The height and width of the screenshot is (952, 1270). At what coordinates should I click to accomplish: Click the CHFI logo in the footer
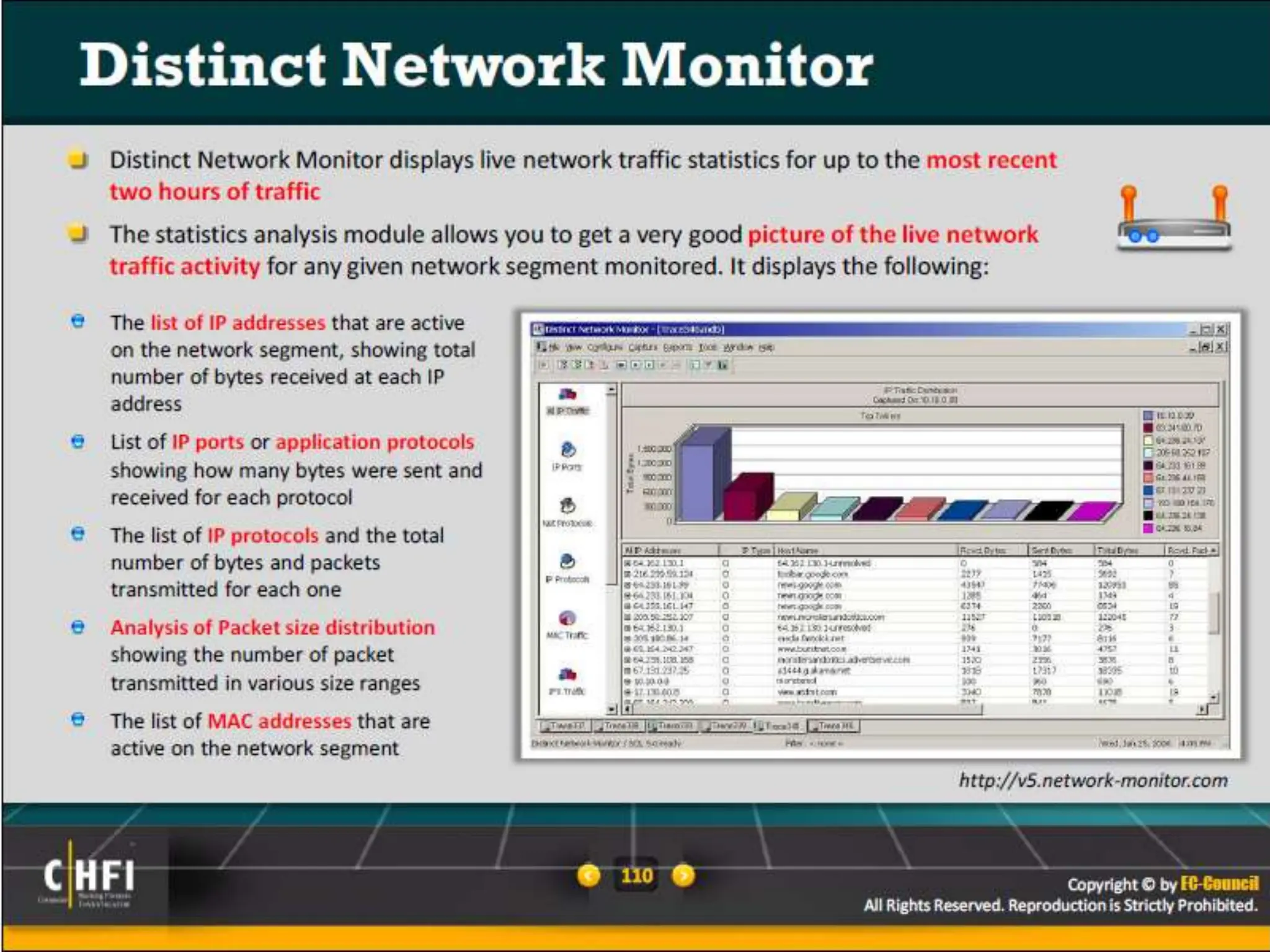[x=89, y=875]
